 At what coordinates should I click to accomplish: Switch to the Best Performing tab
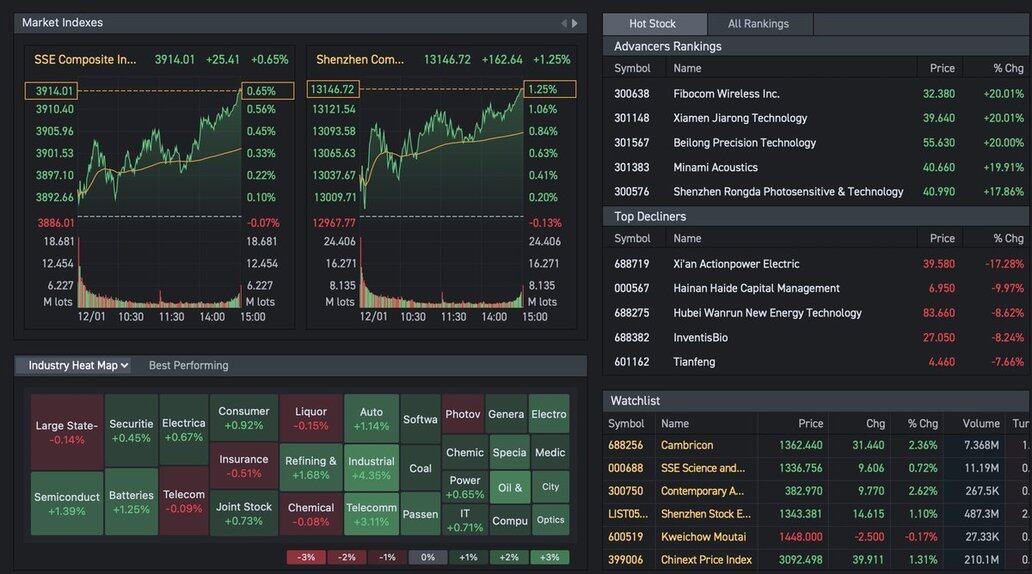tap(188, 366)
